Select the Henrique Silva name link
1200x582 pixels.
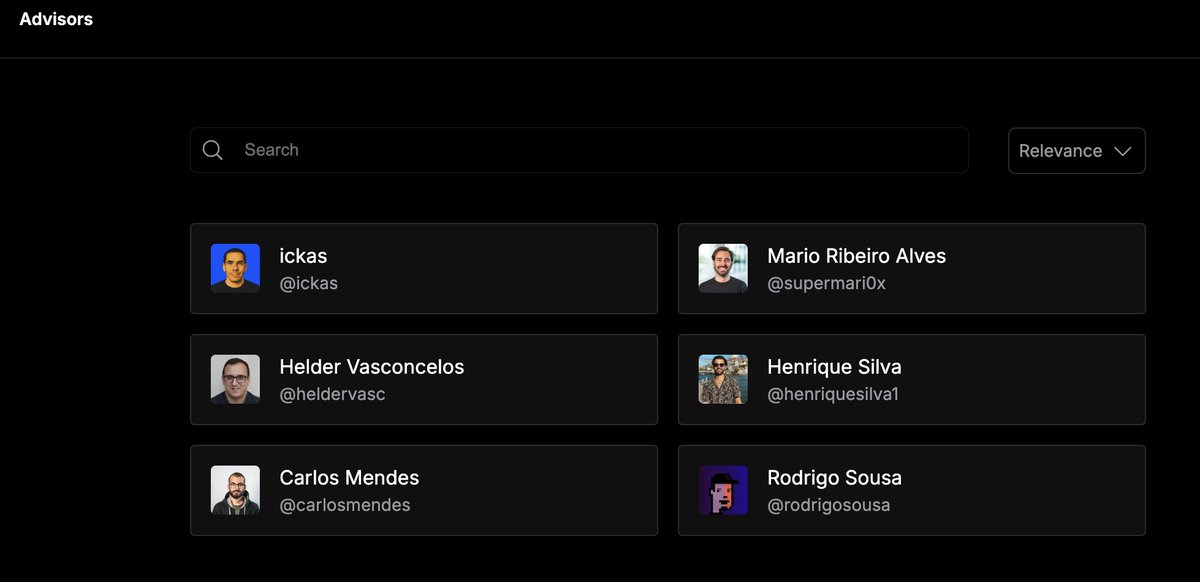click(834, 367)
